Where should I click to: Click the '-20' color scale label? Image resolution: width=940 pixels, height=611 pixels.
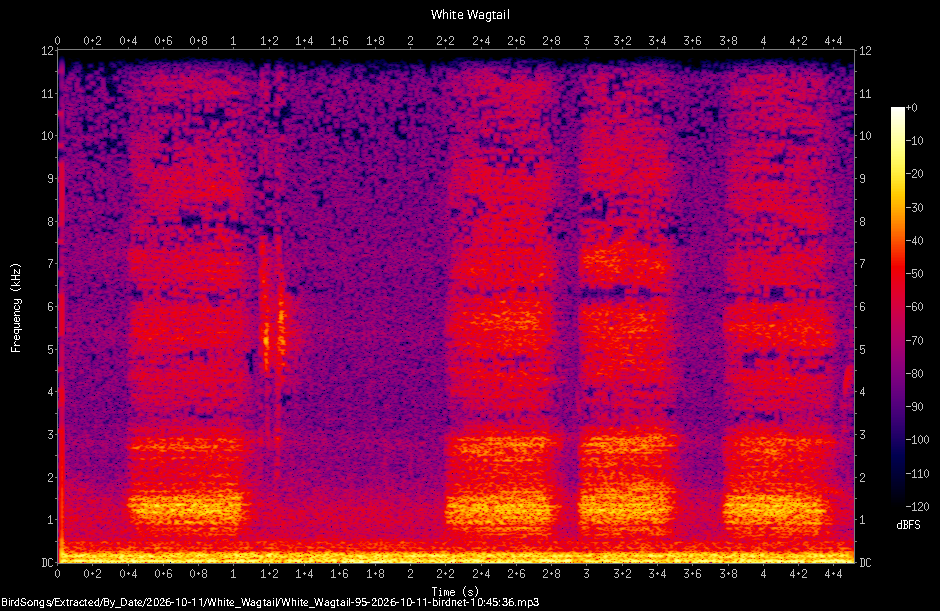914,174
